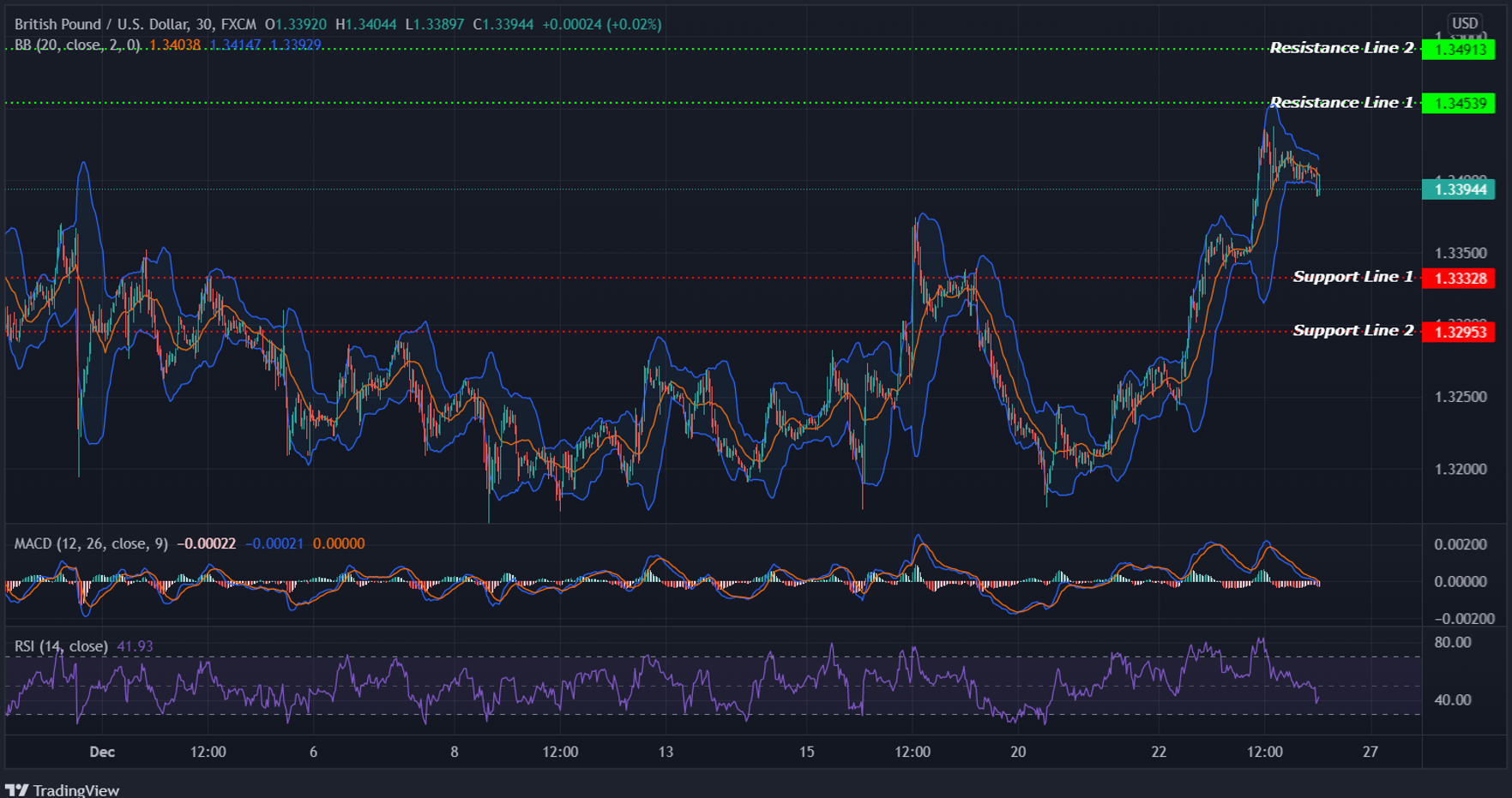
Task: Click the green Resistance Line 1 price label 1.34539
Action: (x=1461, y=102)
